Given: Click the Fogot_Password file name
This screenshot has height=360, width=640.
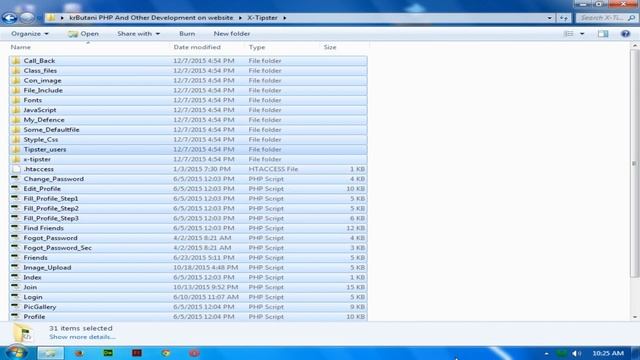Looking at the screenshot, I should pos(50,238).
